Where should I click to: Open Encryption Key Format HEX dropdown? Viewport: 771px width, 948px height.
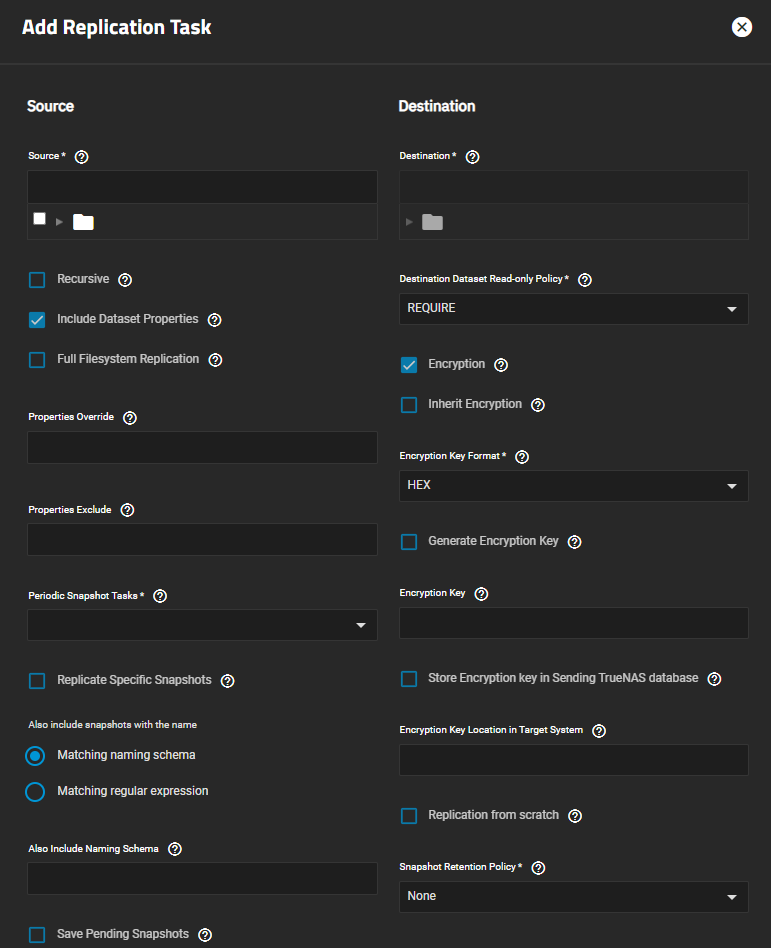click(x=573, y=486)
